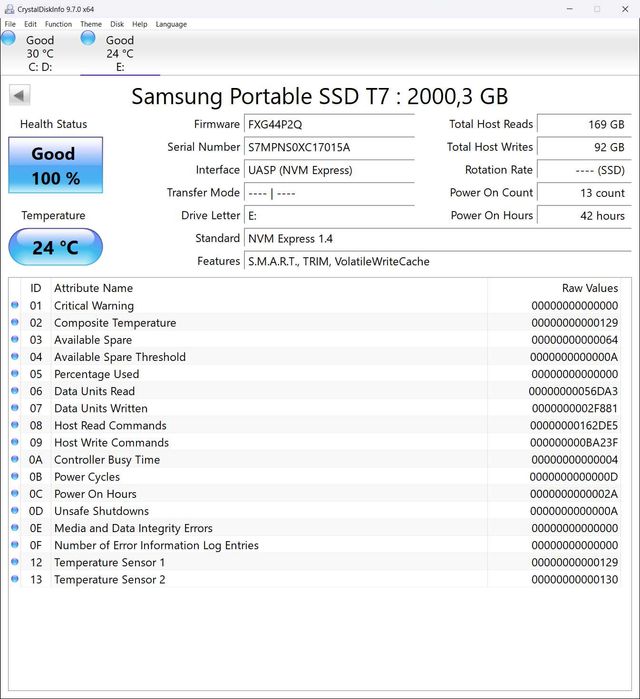Open the Disk menu
Viewport: 640px width, 699px height.
[117, 24]
